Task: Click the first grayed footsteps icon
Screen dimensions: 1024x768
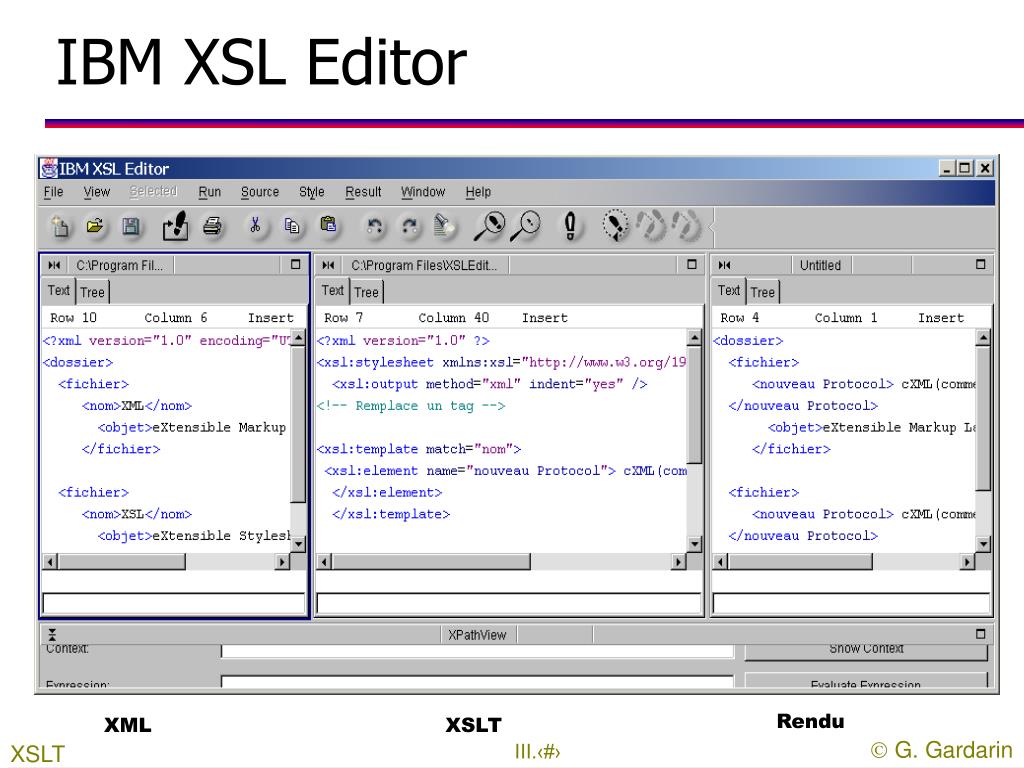Action: [651, 226]
